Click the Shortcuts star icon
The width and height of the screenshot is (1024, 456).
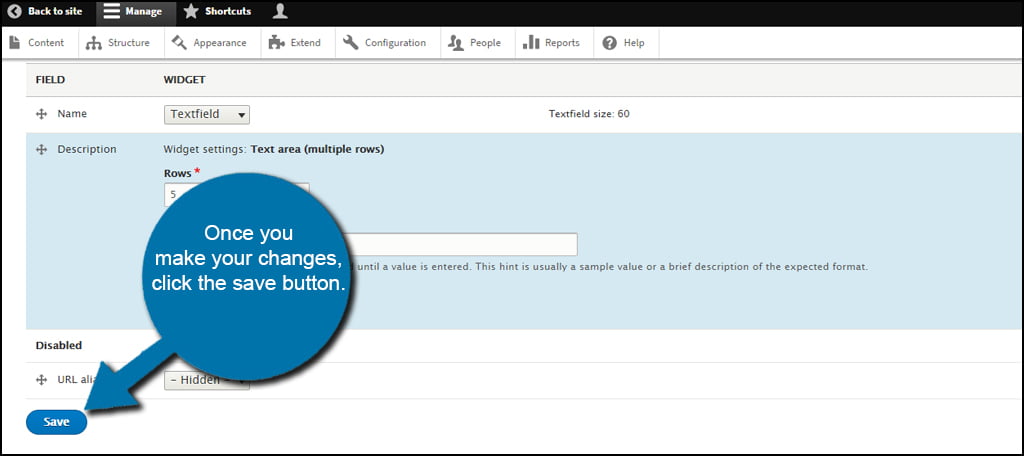(190, 11)
